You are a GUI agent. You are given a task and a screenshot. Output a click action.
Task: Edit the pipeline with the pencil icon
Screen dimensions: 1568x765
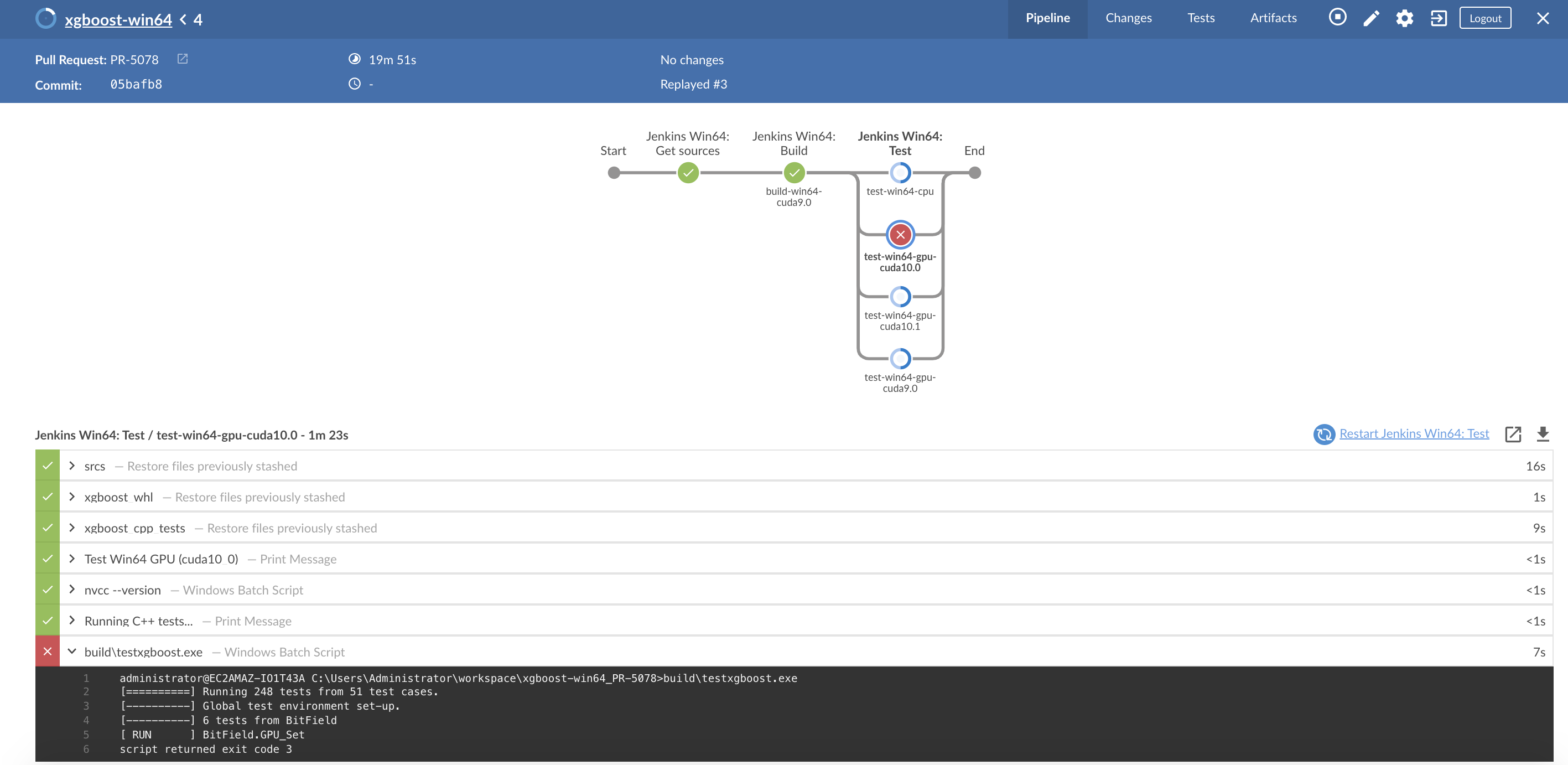point(1370,18)
